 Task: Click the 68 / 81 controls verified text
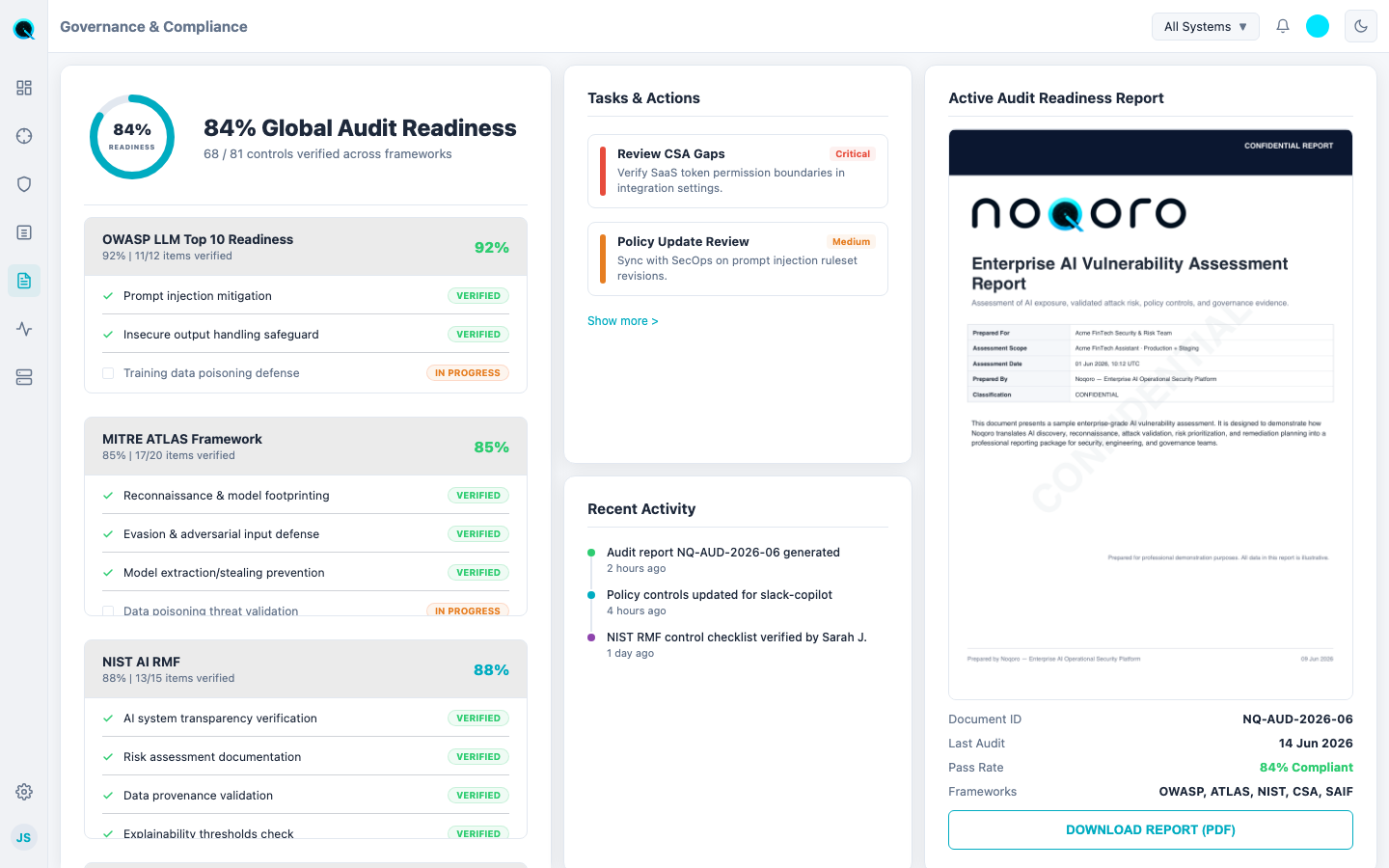click(328, 154)
